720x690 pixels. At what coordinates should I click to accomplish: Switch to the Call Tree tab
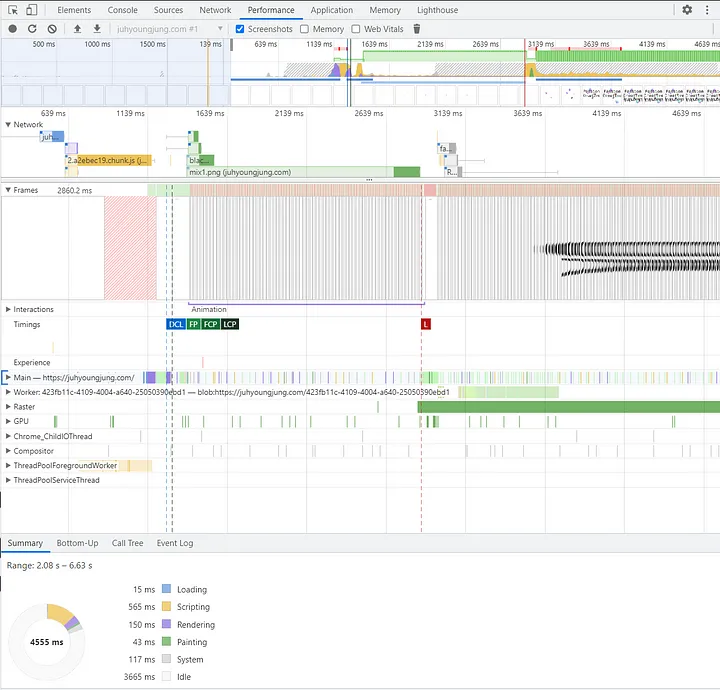point(127,543)
